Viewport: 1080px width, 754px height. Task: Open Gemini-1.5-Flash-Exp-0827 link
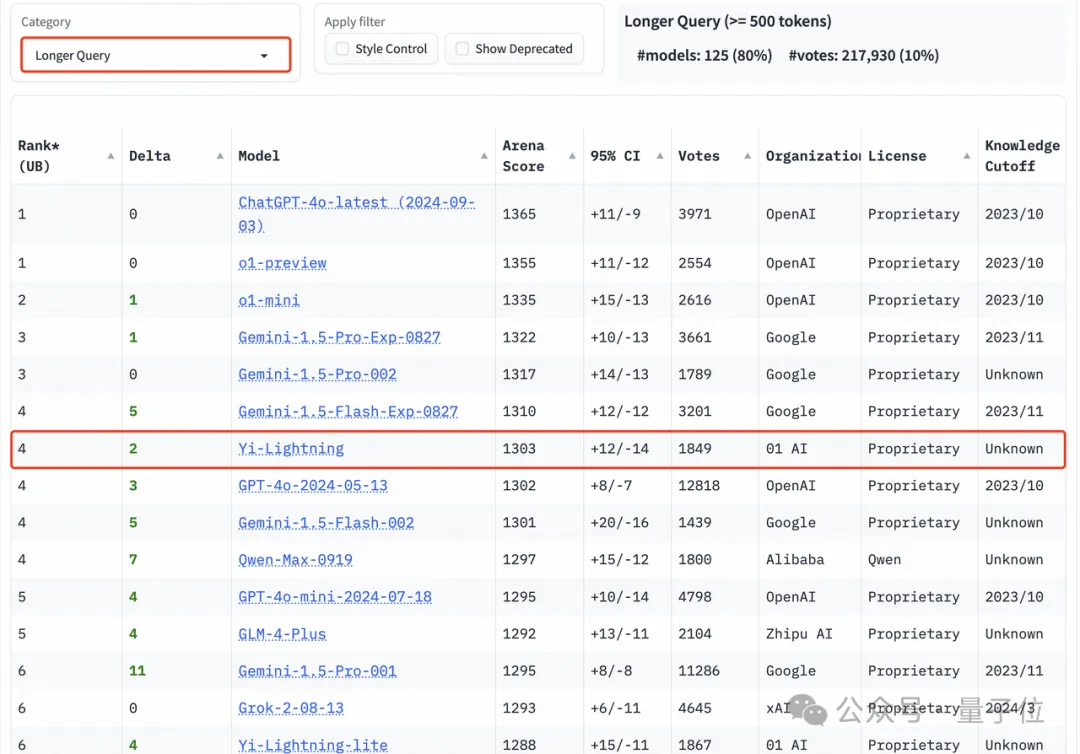(x=348, y=412)
